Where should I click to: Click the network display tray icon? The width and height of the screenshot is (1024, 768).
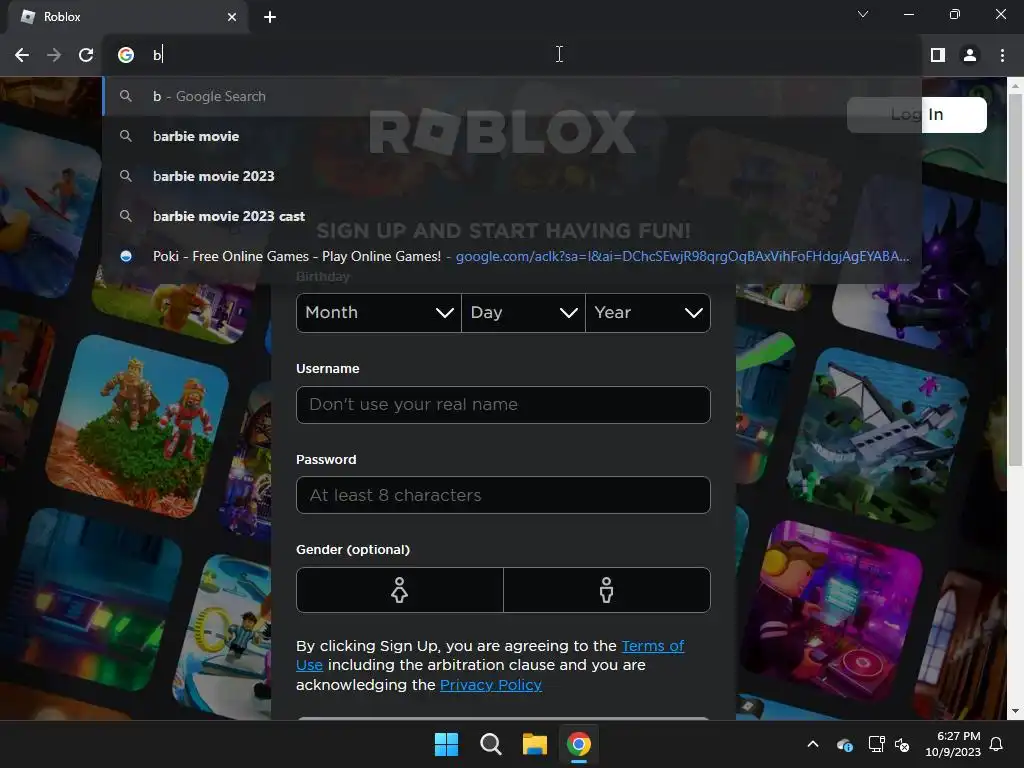[x=876, y=744]
